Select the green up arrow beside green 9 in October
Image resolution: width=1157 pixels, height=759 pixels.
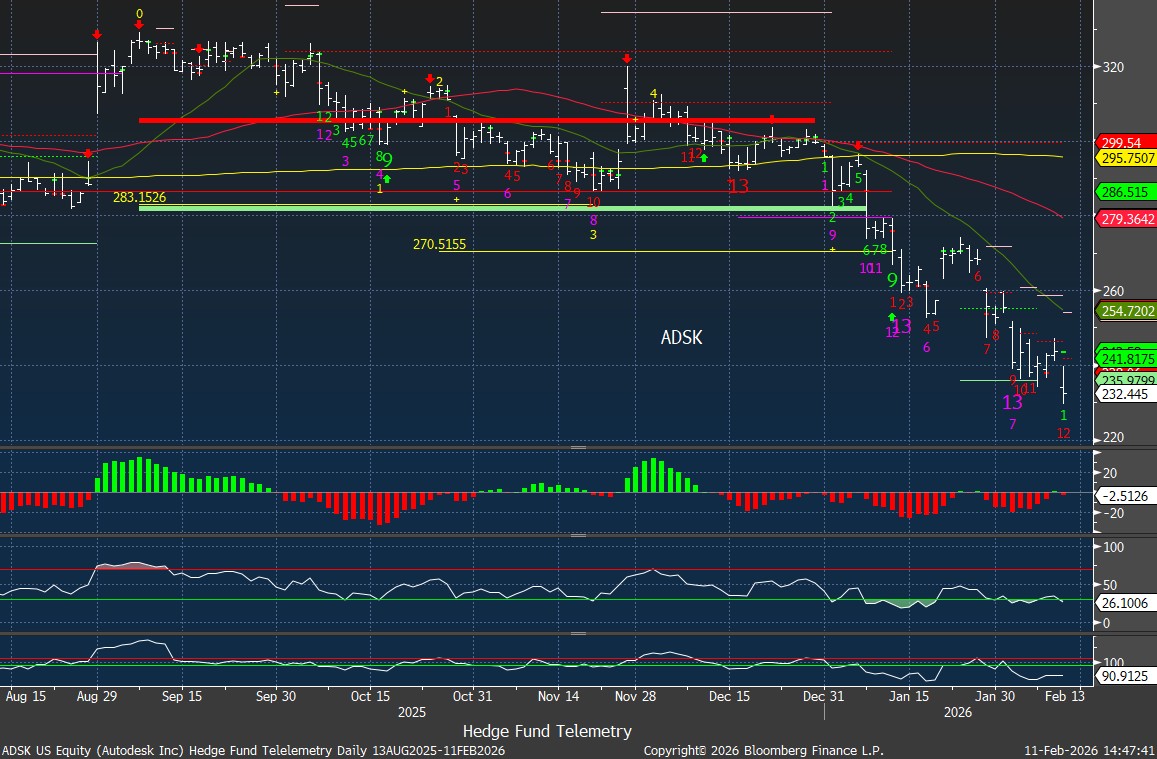pyautogui.click(x=387, y=178)
